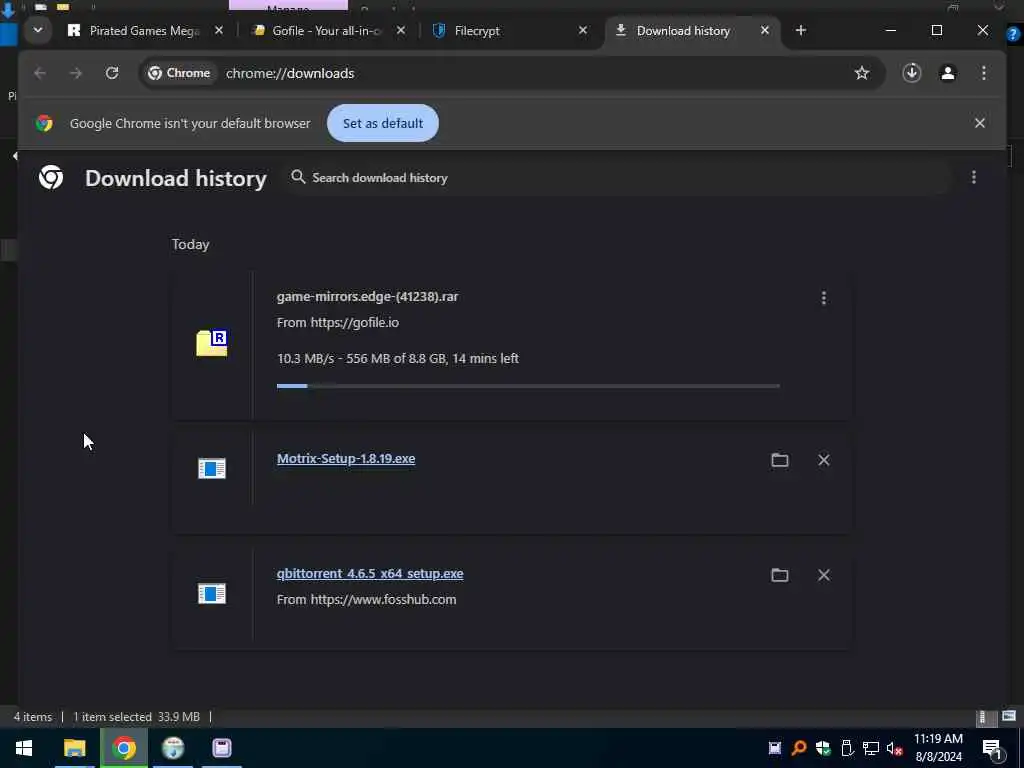Click the chrome://downloads address bar
The image size is (1024, 768).
coord(513,73)
